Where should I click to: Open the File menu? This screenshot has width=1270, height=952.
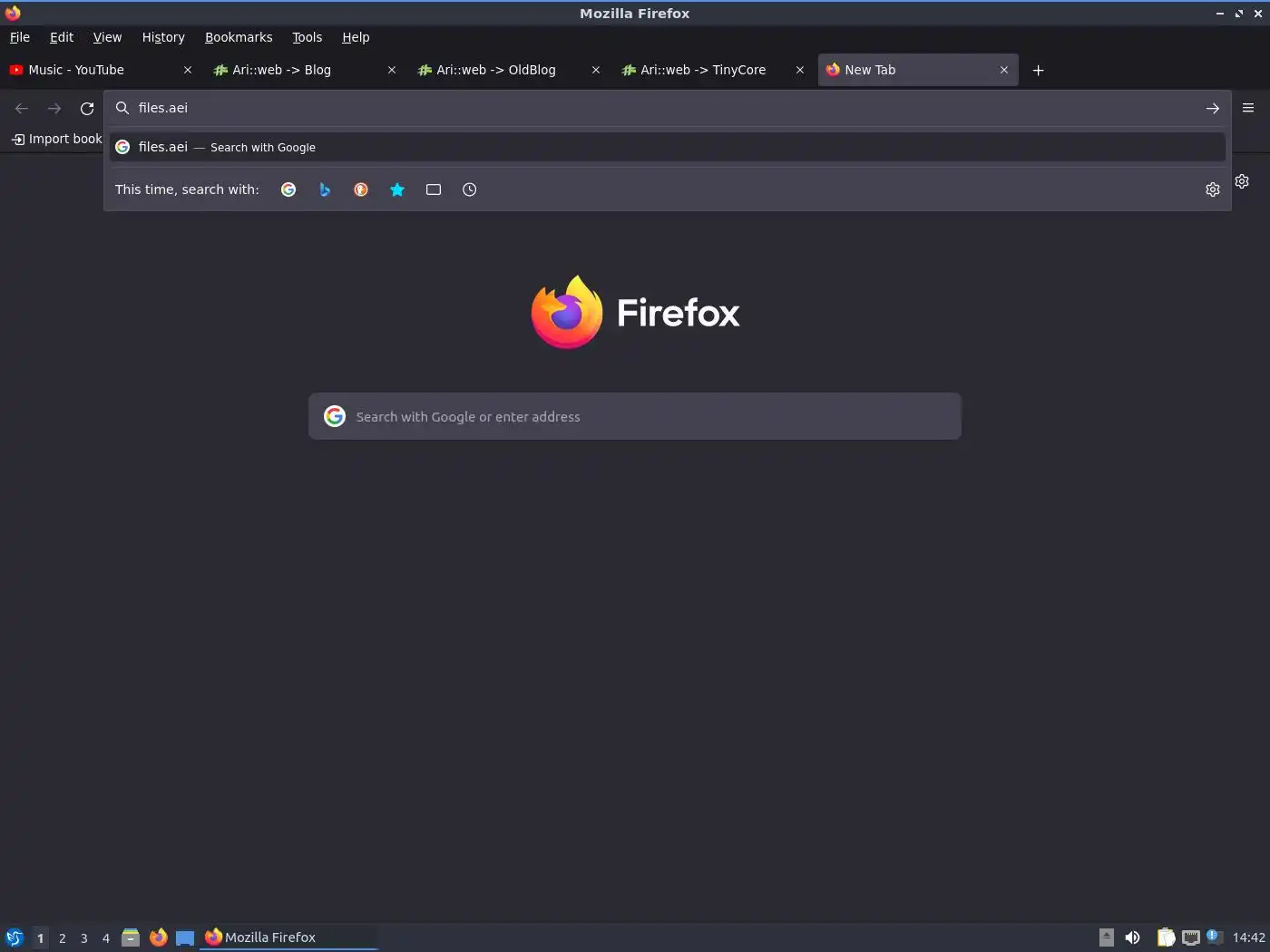tap(20, 37)
